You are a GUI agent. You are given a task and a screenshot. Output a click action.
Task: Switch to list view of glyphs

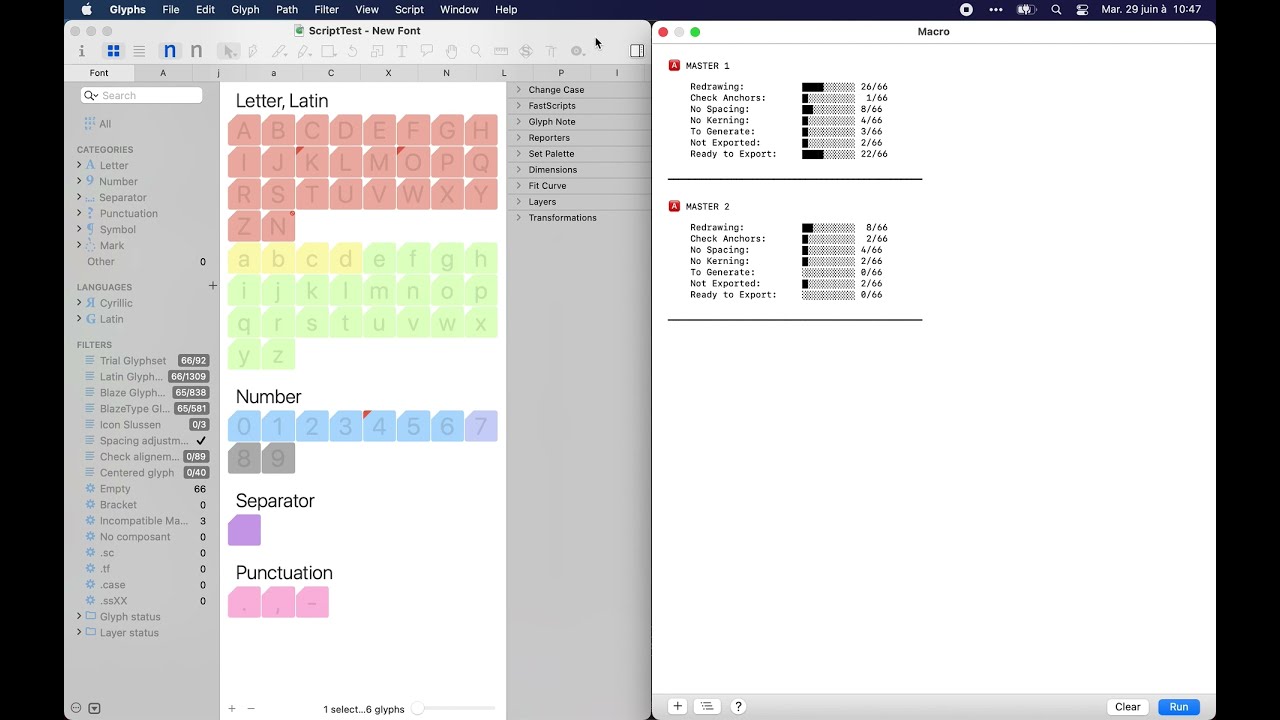139,51
